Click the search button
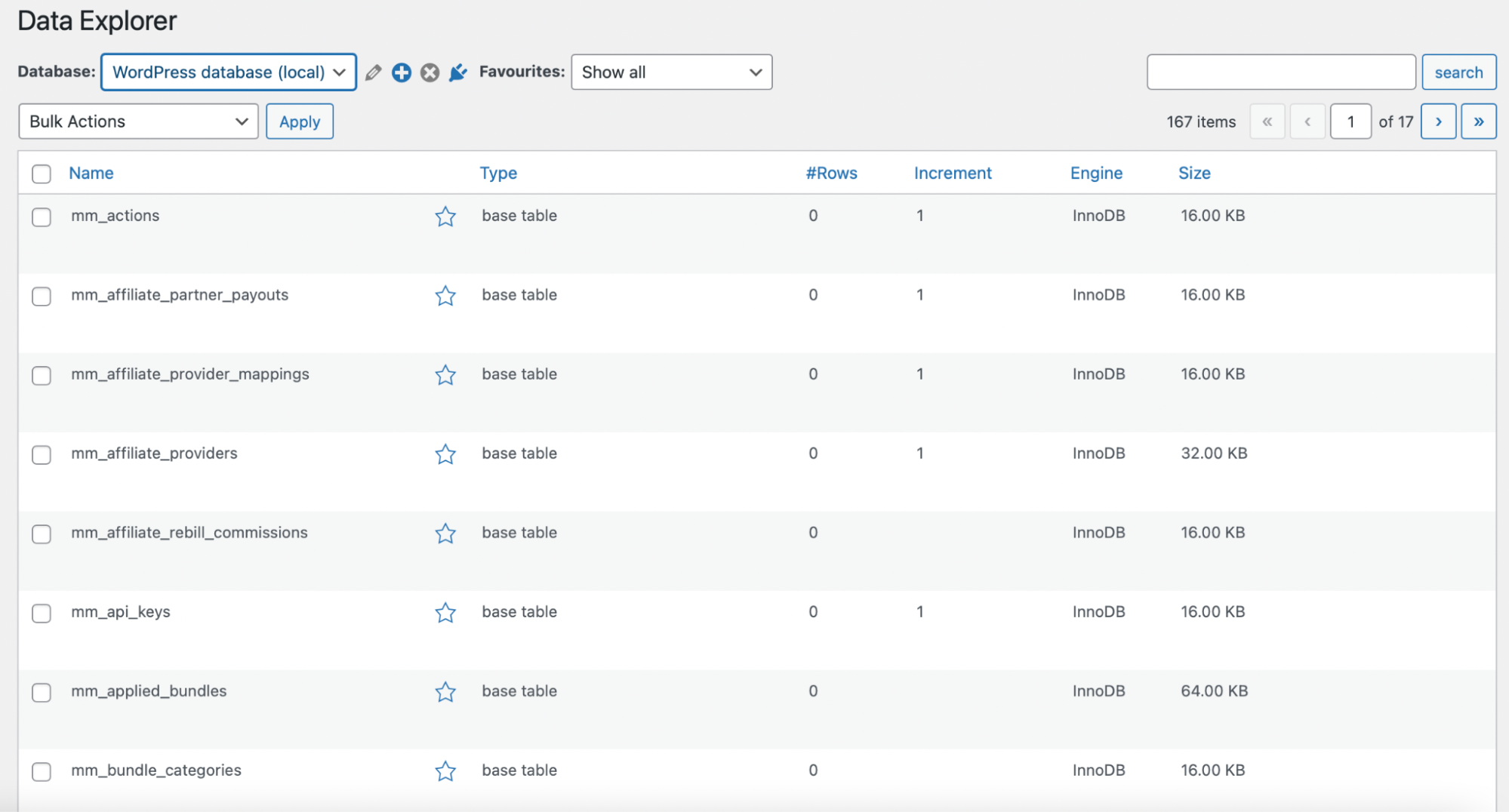Image resolution: width=1509 pixels, height=812 pixels. (1458, 72)
